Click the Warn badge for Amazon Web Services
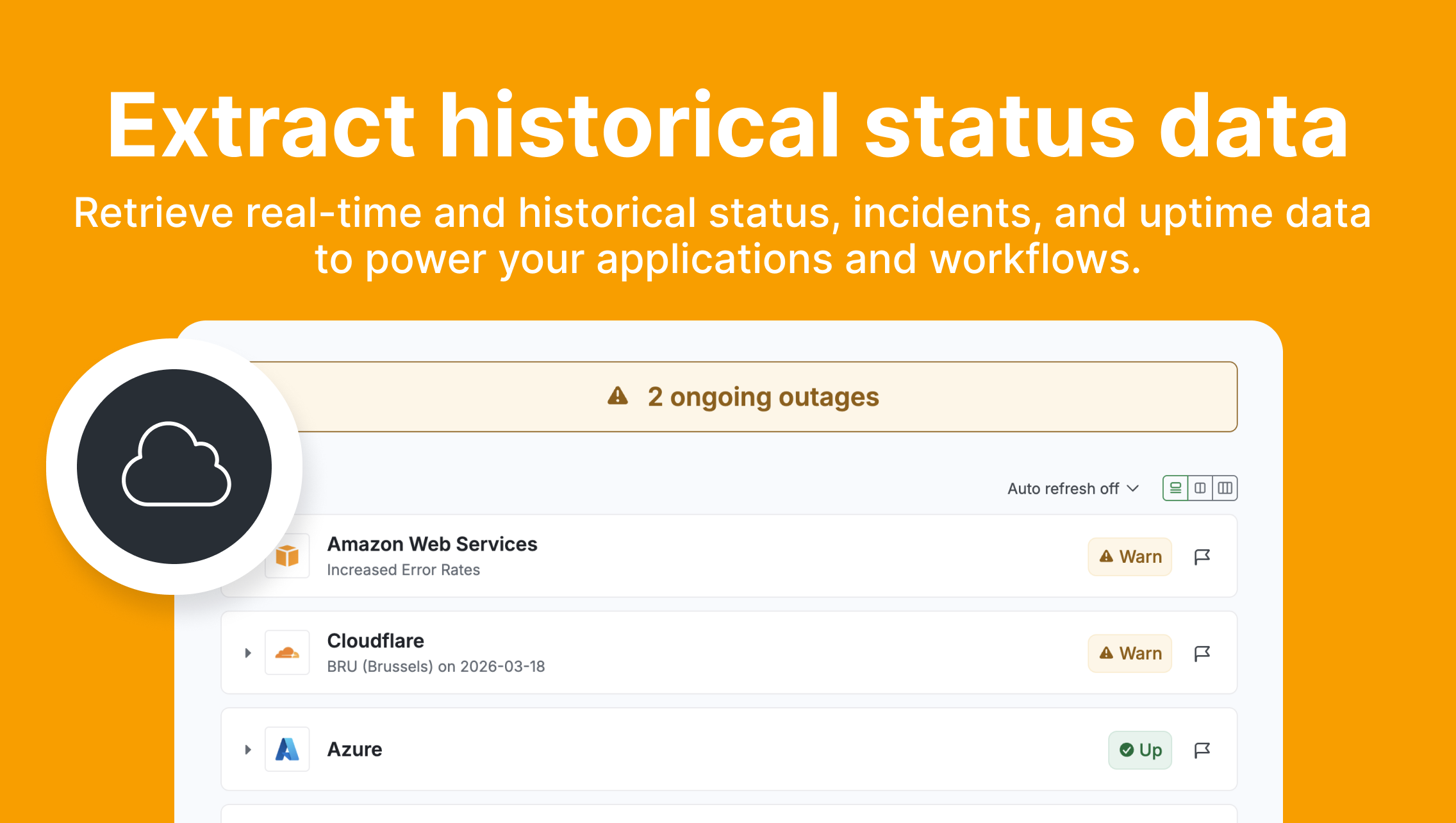Viewport: 1456px width, 823px height. pos(1130,556)
